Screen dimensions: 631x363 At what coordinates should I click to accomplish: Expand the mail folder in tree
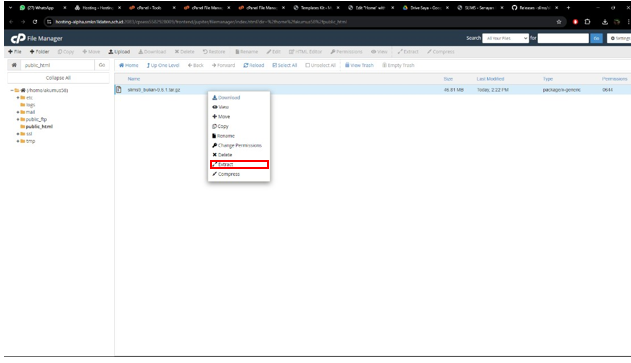[18, 112]
